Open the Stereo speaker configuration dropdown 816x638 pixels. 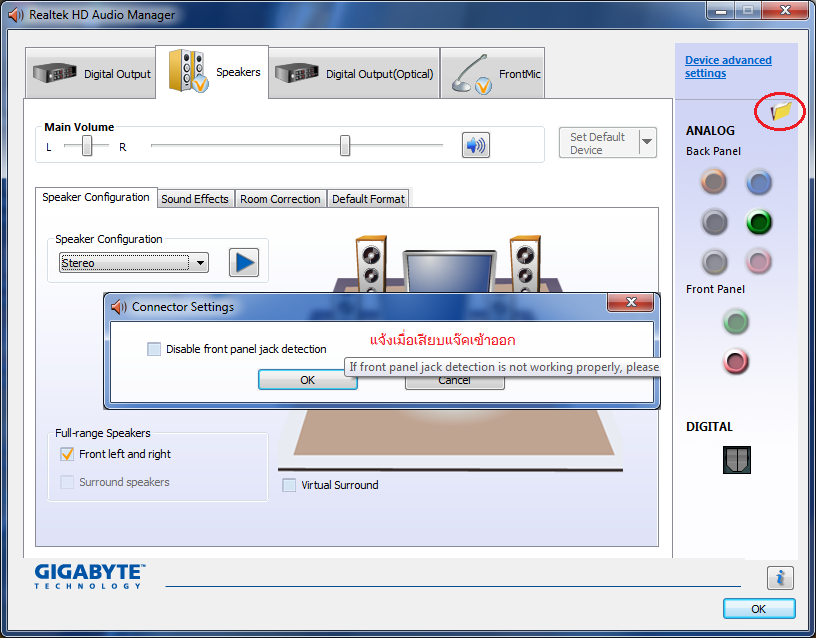click(134, 263)
